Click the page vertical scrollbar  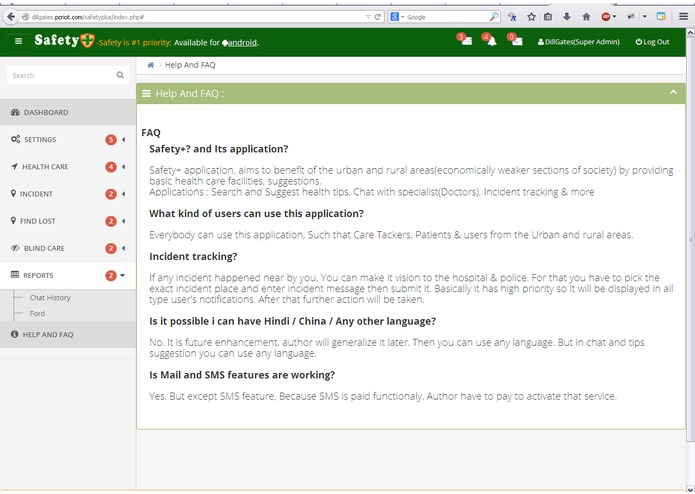click(690, 239)
